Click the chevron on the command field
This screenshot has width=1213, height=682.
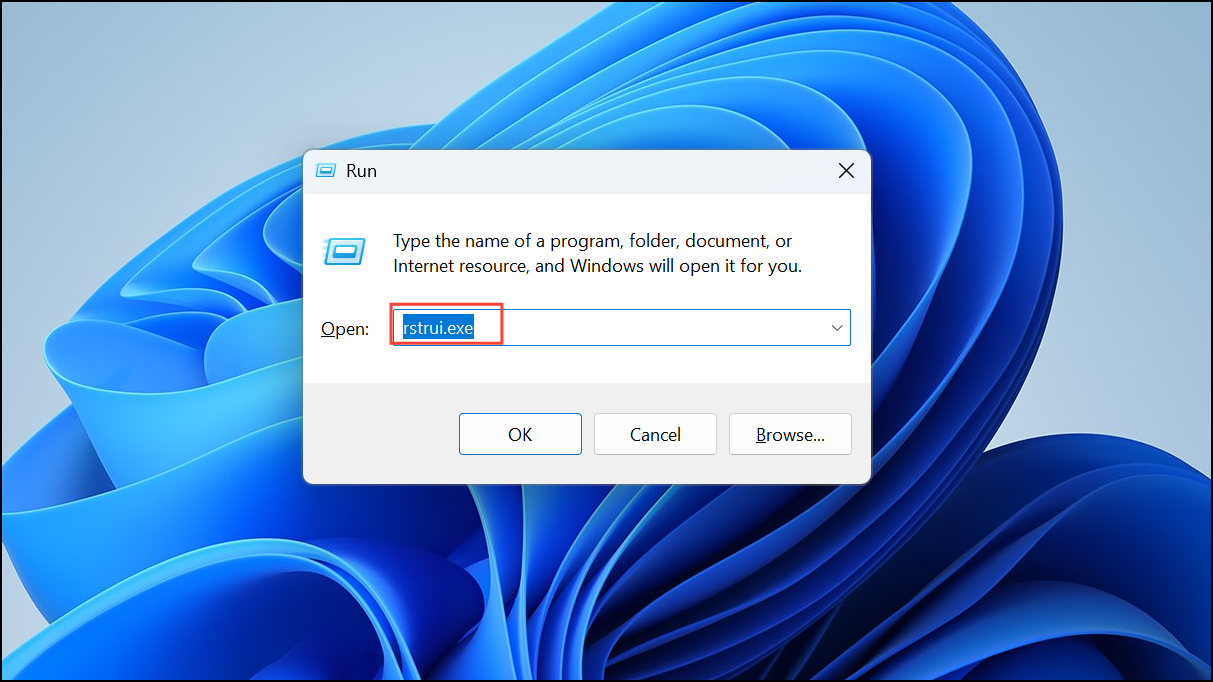[x=836, y=327]
